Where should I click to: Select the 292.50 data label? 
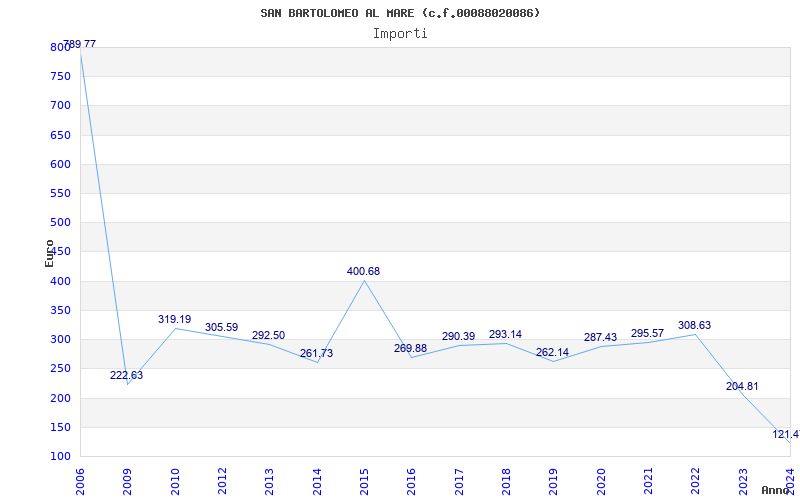coord(268,336)
